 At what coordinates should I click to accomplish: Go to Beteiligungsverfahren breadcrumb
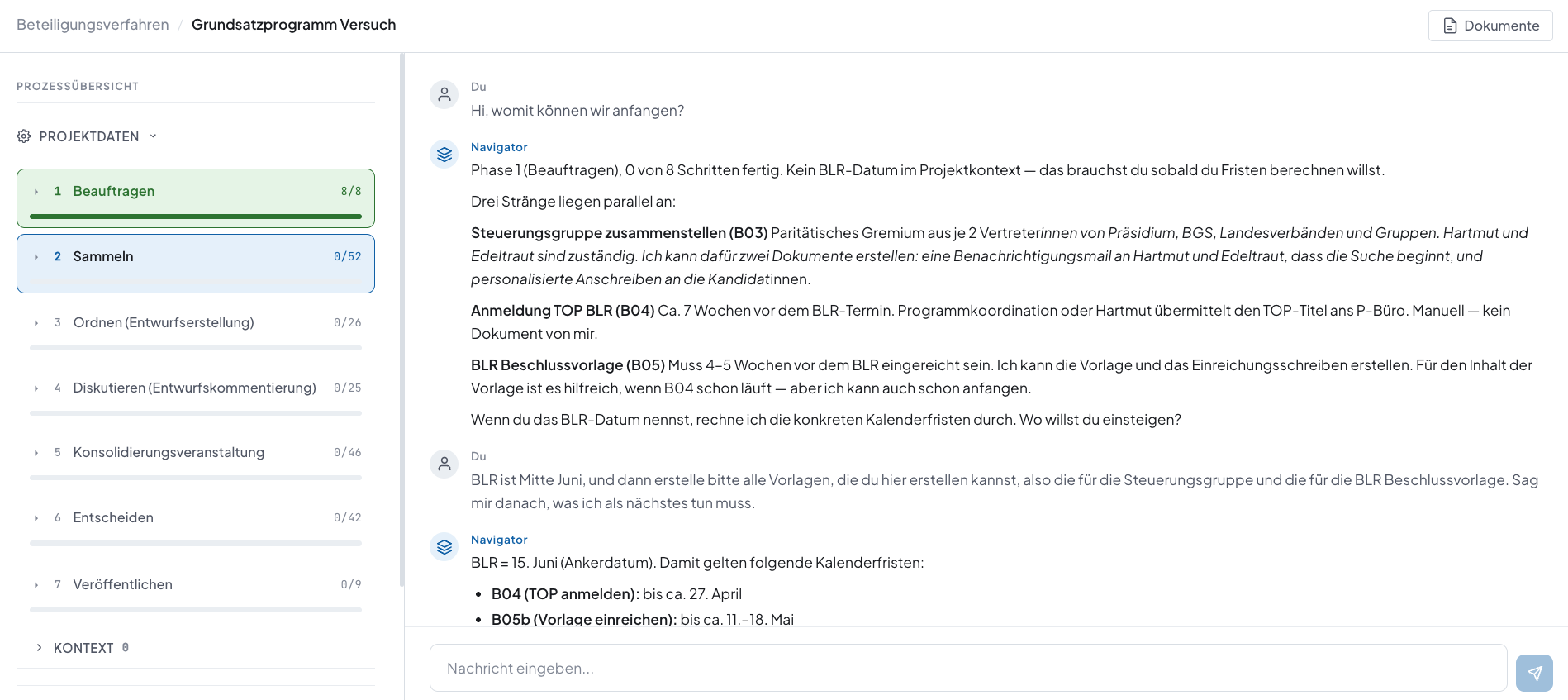click(x=93, y=25)
